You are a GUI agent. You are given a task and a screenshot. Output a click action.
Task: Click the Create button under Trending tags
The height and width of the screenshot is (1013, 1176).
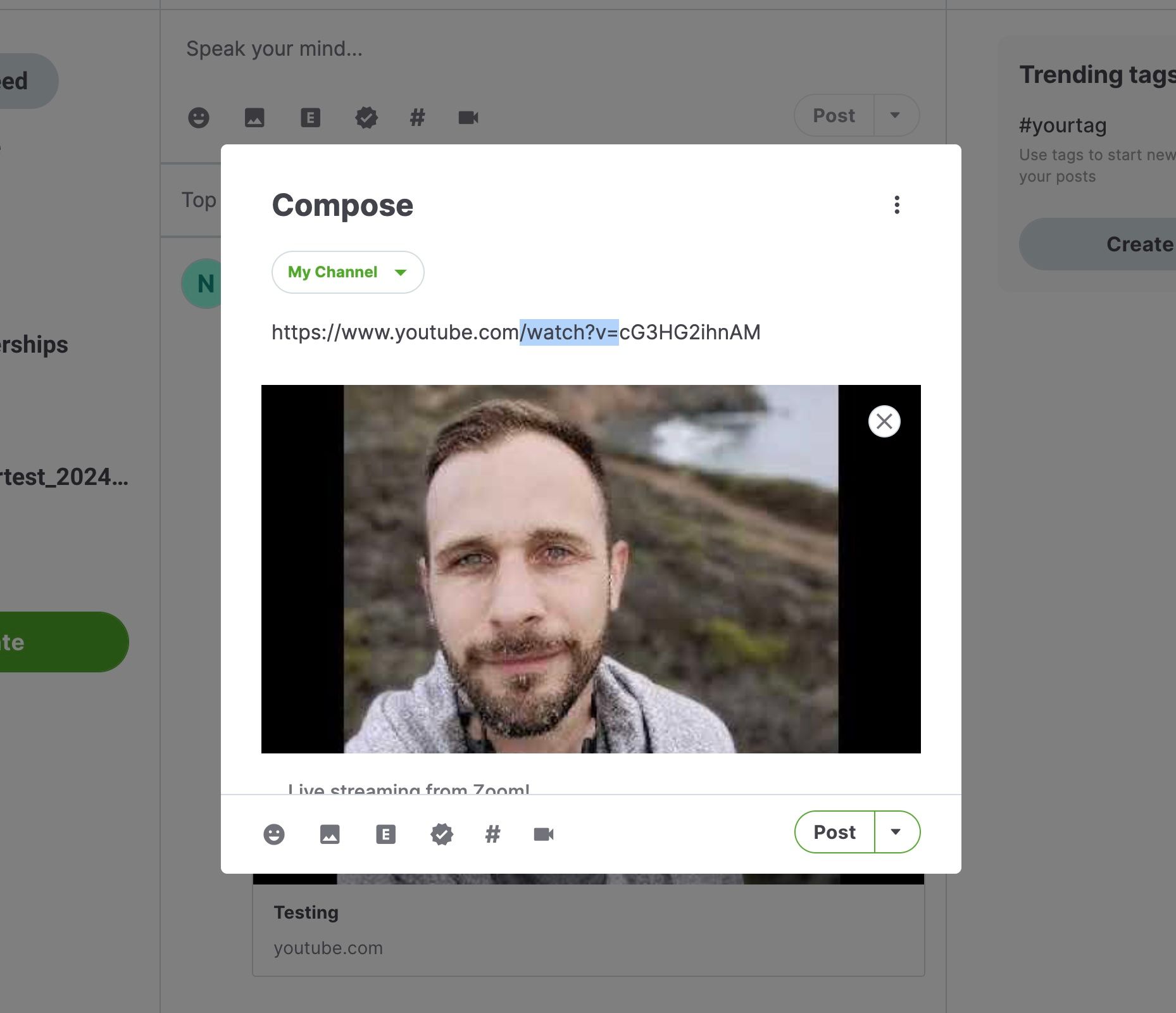1098,244
